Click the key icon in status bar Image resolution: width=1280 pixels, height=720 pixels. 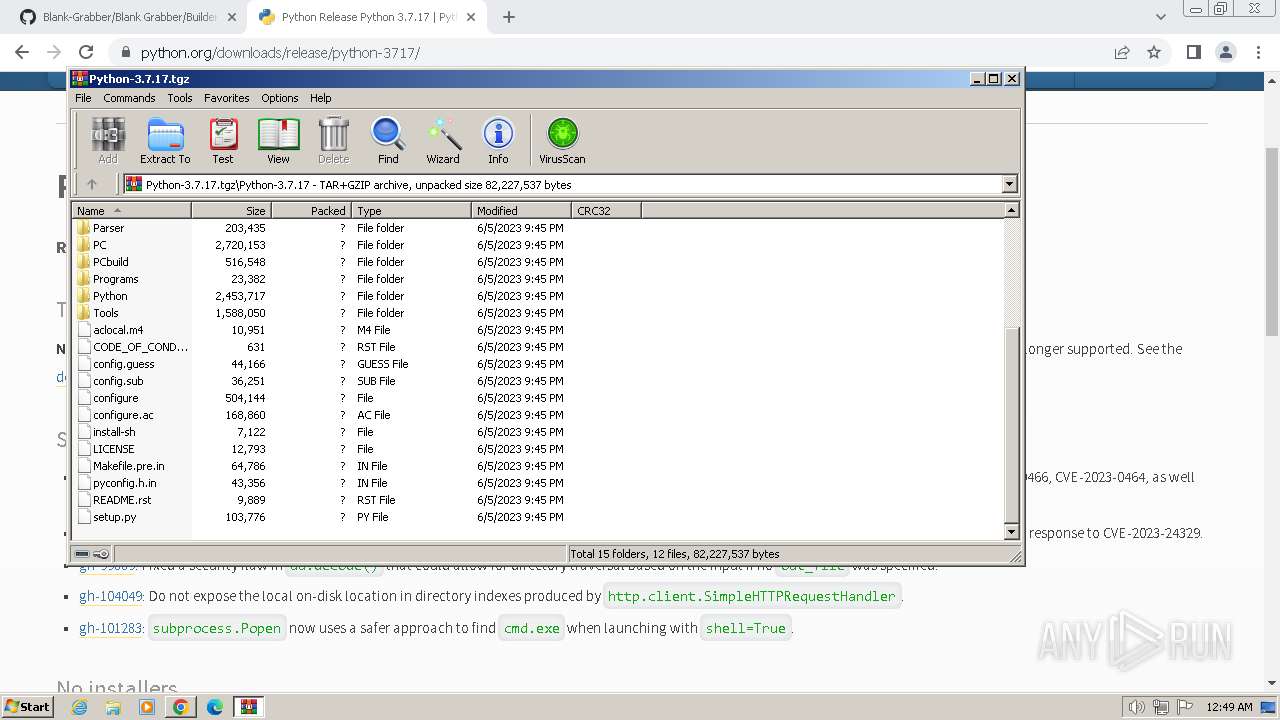101,554
